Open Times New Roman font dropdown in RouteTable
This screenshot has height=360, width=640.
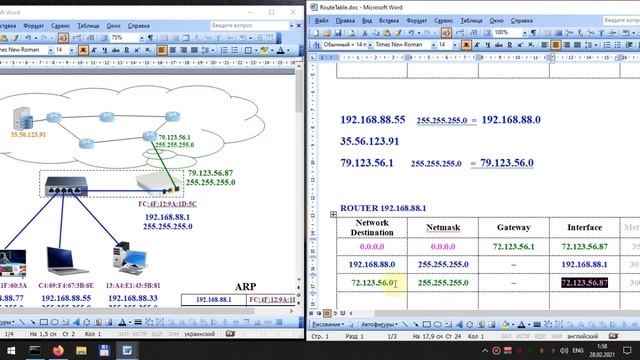click(x=433, y=45)
